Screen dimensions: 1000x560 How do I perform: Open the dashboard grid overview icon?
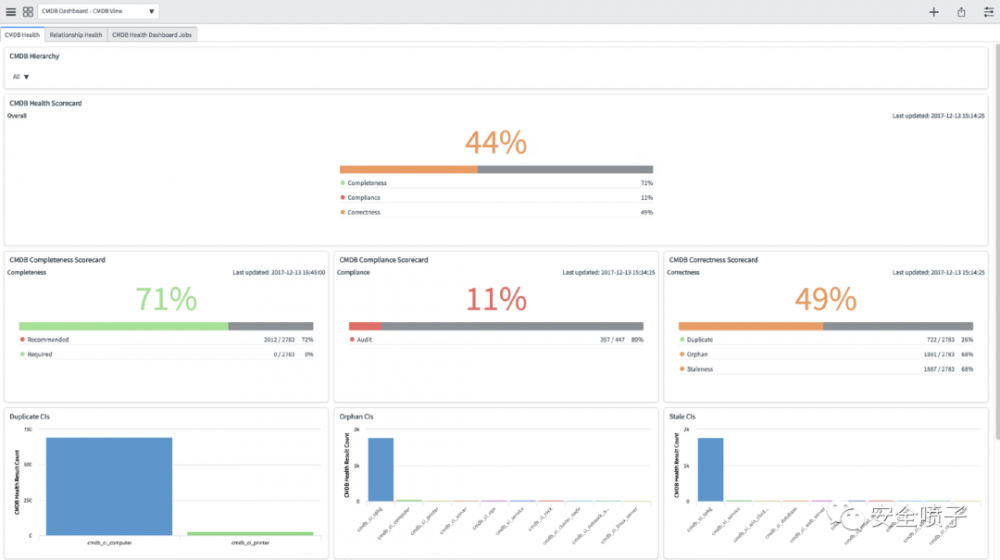pyautogui.click(x=28, y=11)
